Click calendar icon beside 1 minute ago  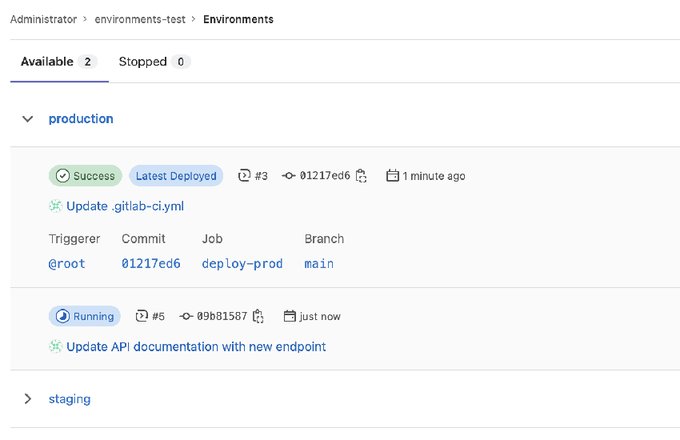pyautogui.click(x=392, y=176)
